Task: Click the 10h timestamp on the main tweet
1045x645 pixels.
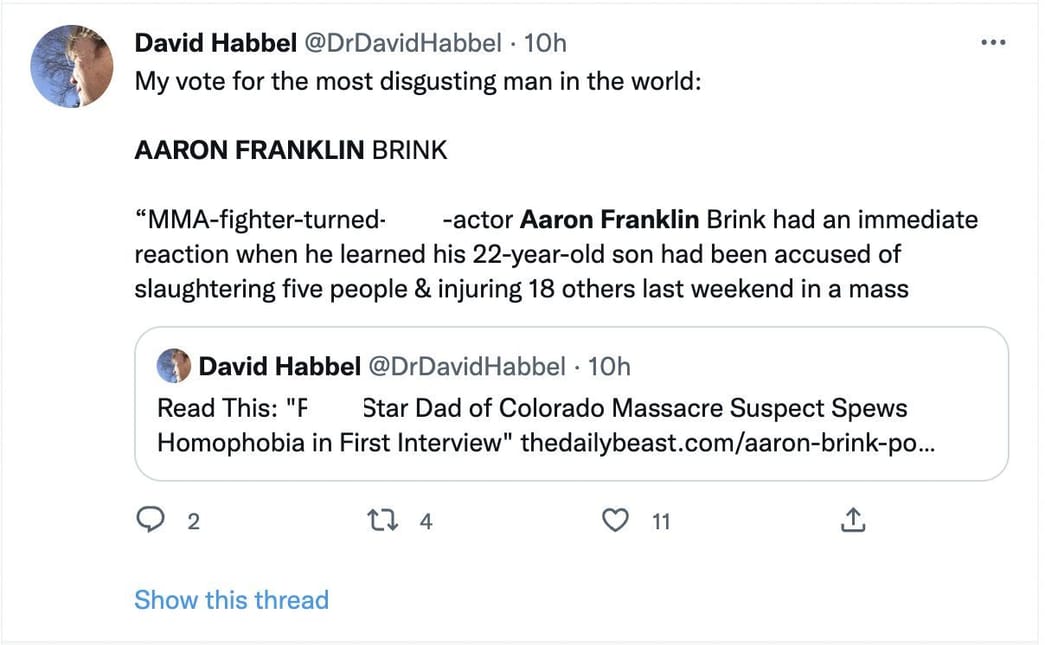Action: pos(545,42)
